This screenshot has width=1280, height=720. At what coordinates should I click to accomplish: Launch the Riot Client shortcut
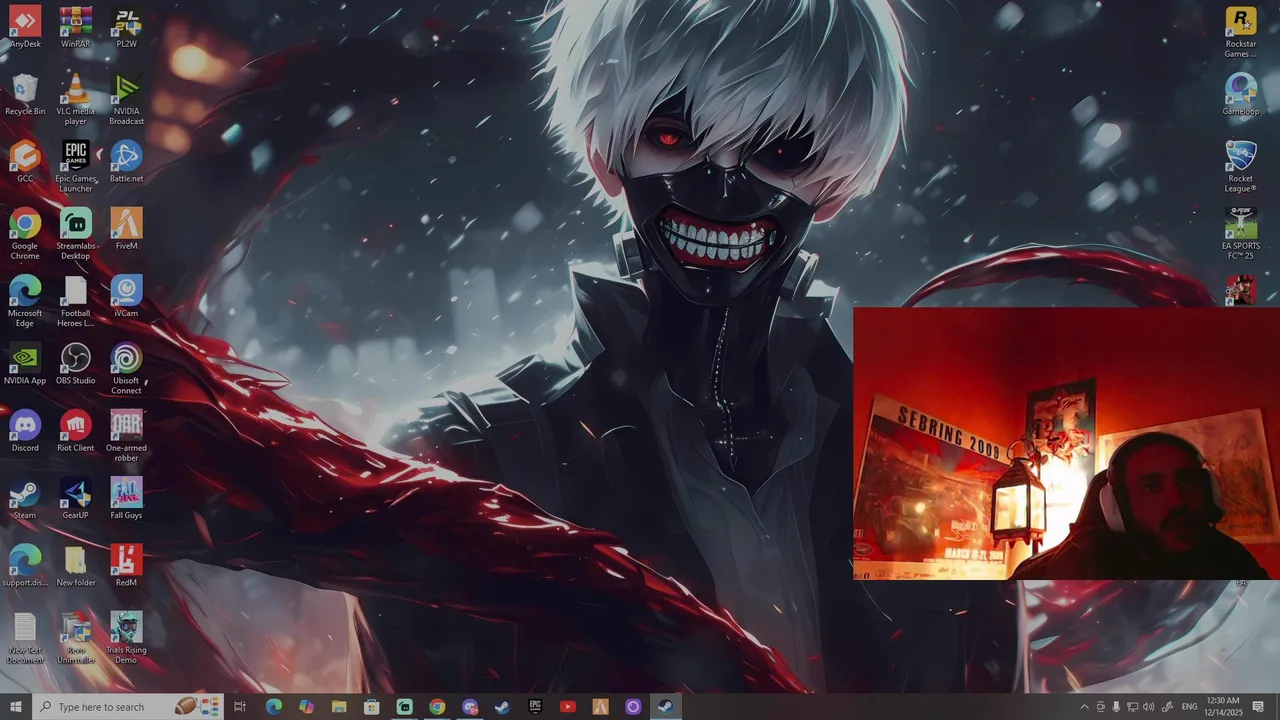tap(76, 429)
